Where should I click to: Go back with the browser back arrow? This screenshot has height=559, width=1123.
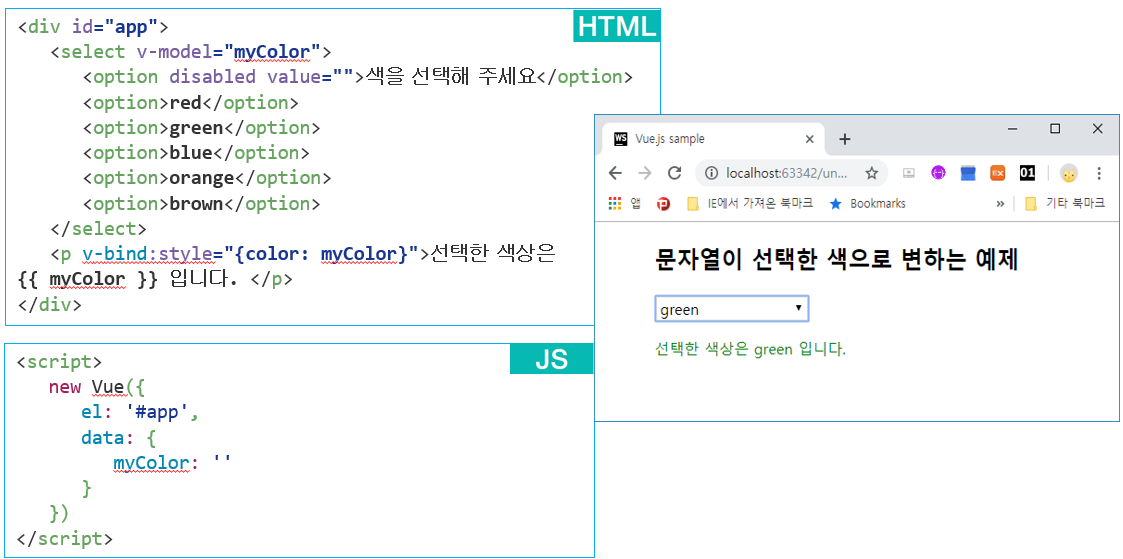tap(614, 173)
